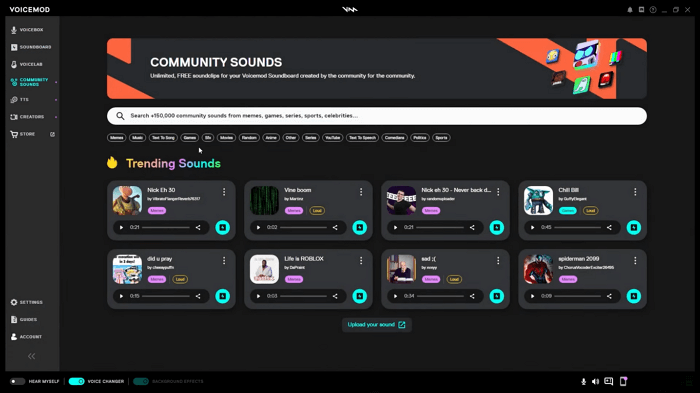Filter by the Games category chip
Viewport: 700px width, 393px height.
coord(189,138)
